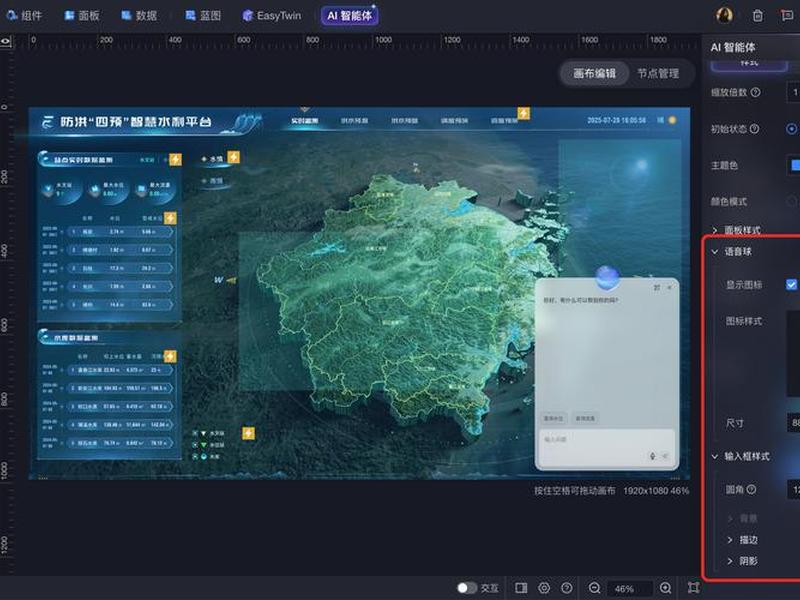
Task: Click the 圆角 help question icon
Action: click(x=751, y=489)
